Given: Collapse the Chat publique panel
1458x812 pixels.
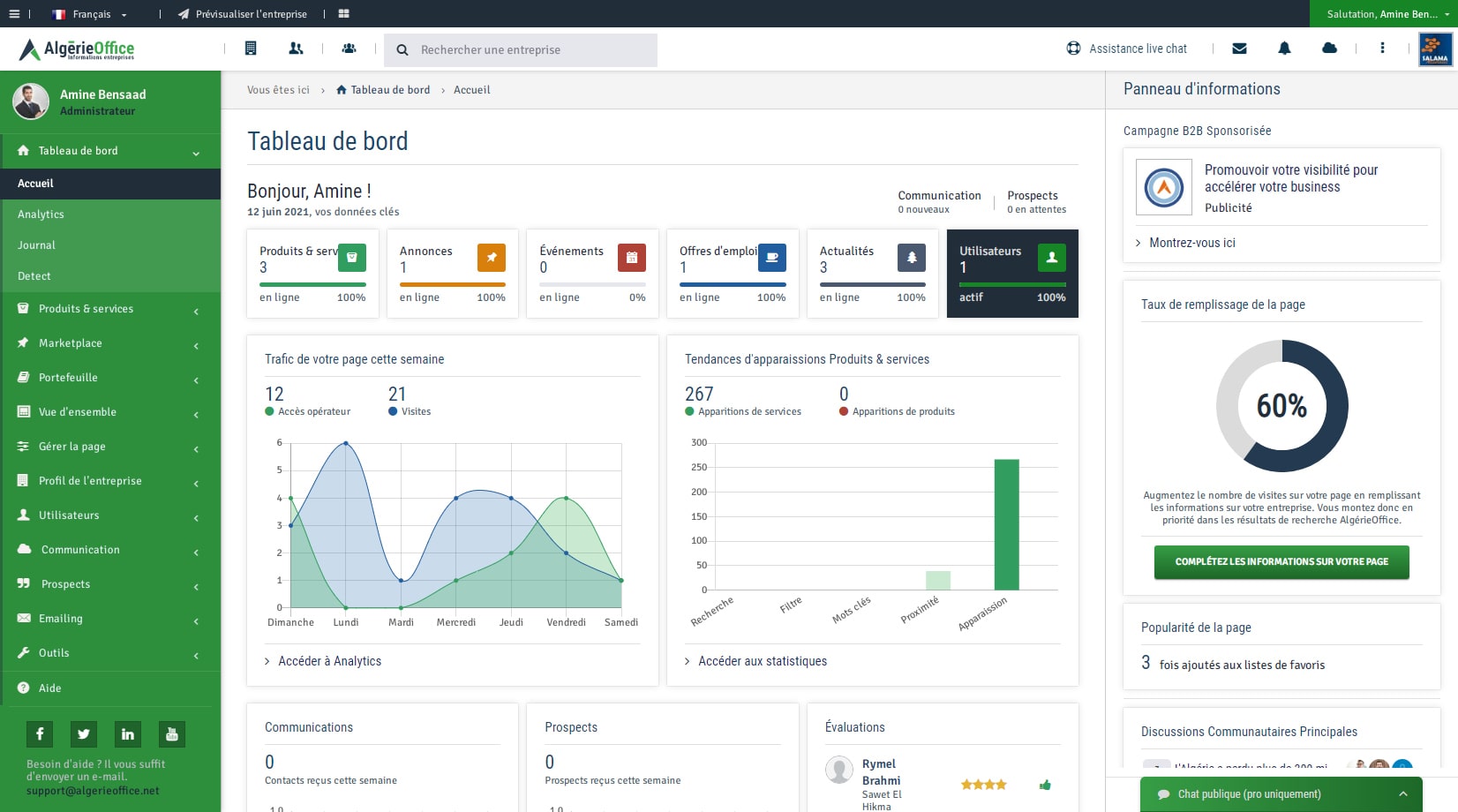Looking at the screenshot, I should (1403, 793).
